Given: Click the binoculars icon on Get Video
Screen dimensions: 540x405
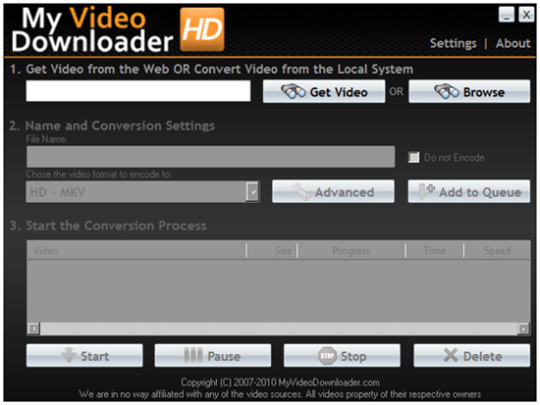Looking at the screenshot, I should 293,92.
